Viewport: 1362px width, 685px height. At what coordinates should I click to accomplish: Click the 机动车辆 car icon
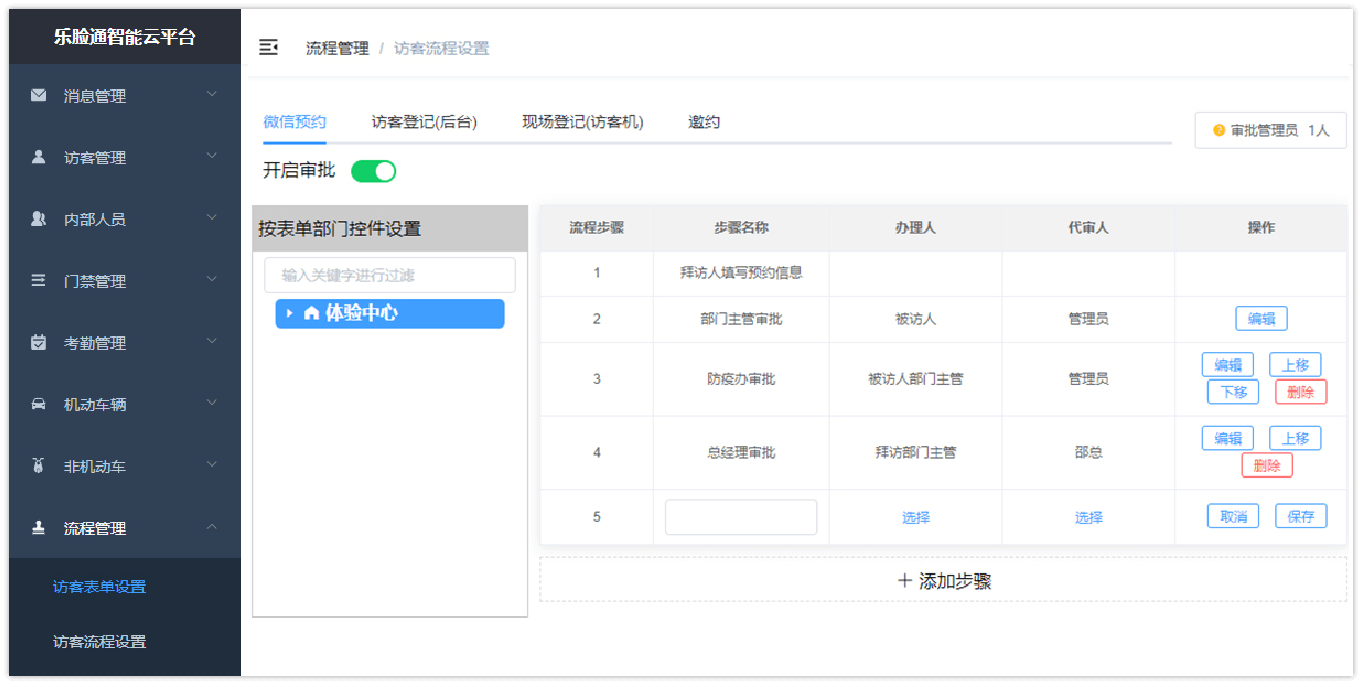pos(38,403)
